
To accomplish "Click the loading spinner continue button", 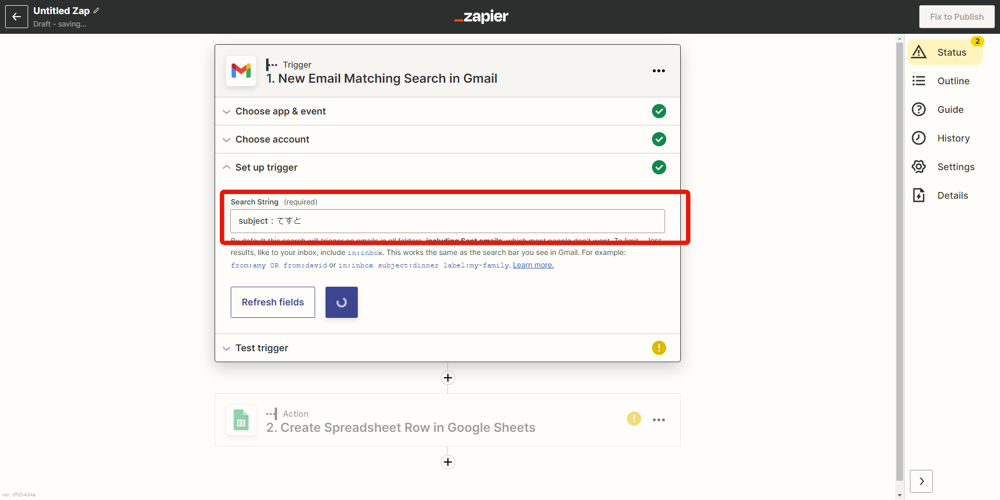I will [x=341, y=302].
